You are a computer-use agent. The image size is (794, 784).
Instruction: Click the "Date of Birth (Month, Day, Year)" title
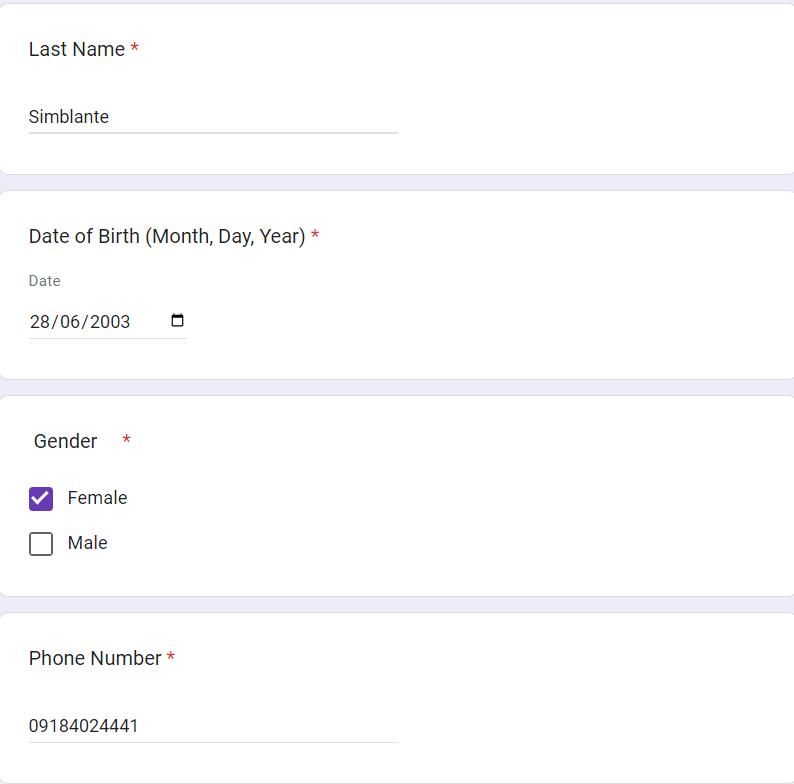coord(166,237)
